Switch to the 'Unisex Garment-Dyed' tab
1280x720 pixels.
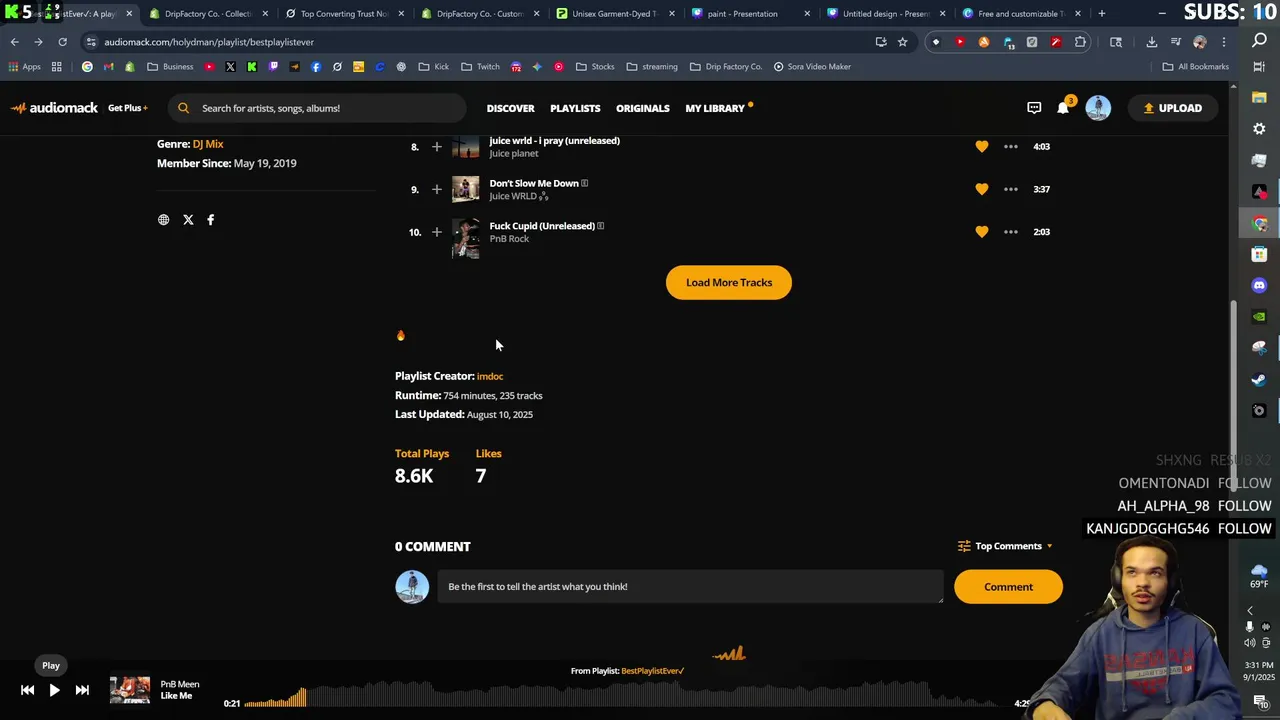tap(614, 14)
